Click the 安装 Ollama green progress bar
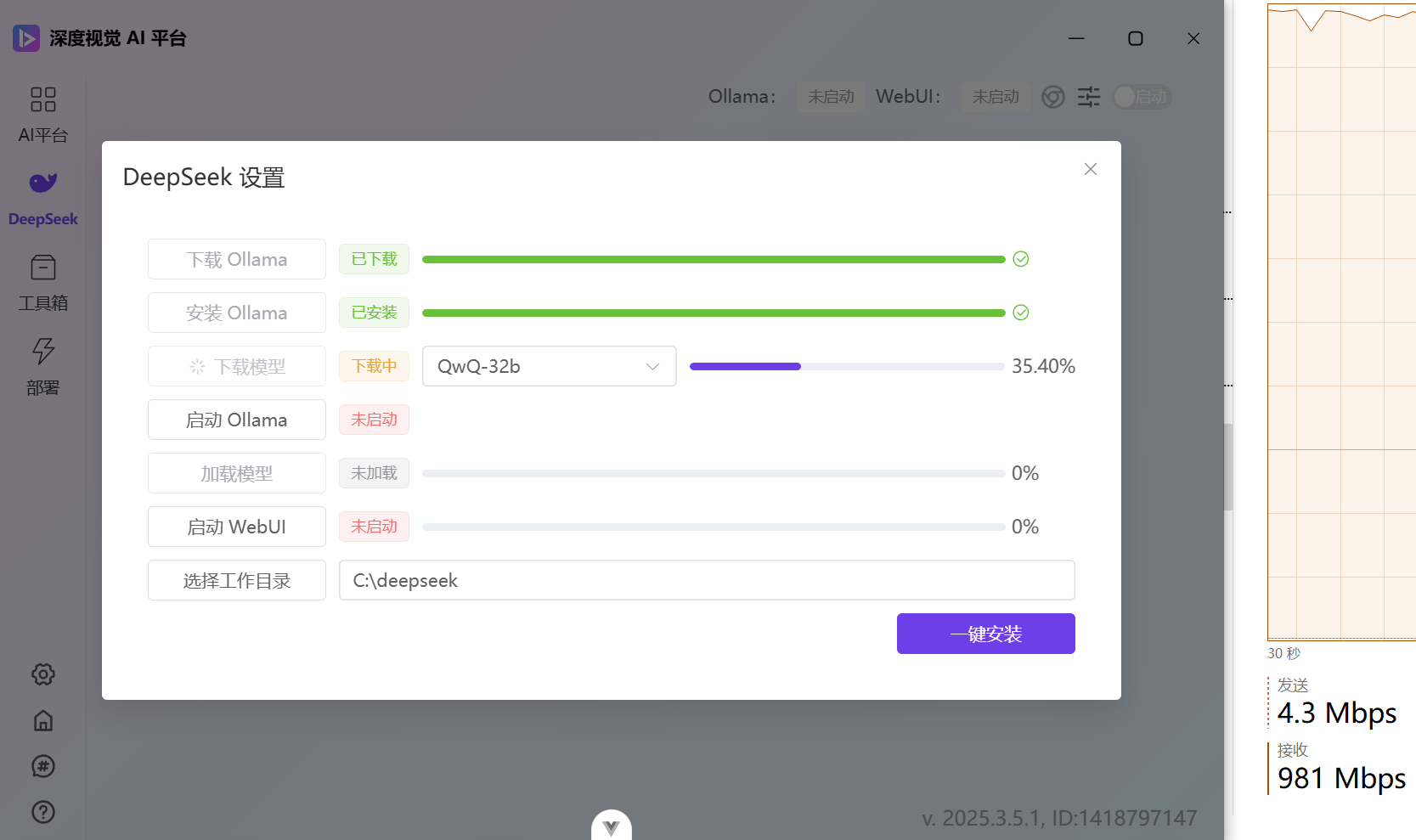Screen dimensions: 1416x840 click(x=714, y=313)
